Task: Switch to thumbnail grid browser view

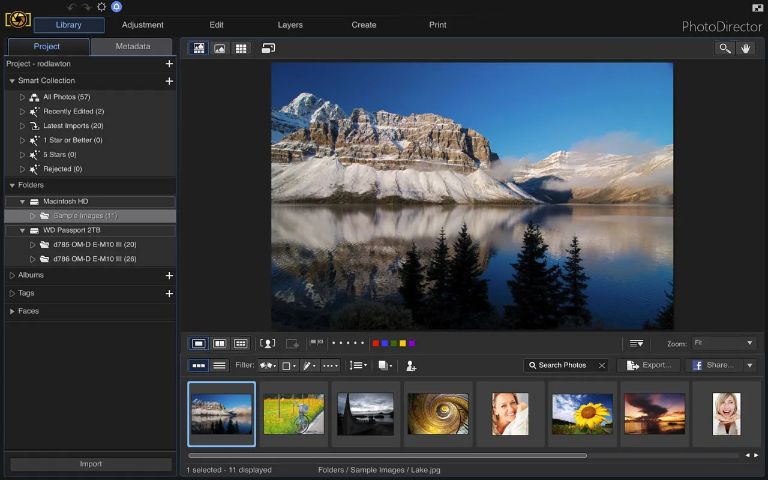Action: [241, 48]
